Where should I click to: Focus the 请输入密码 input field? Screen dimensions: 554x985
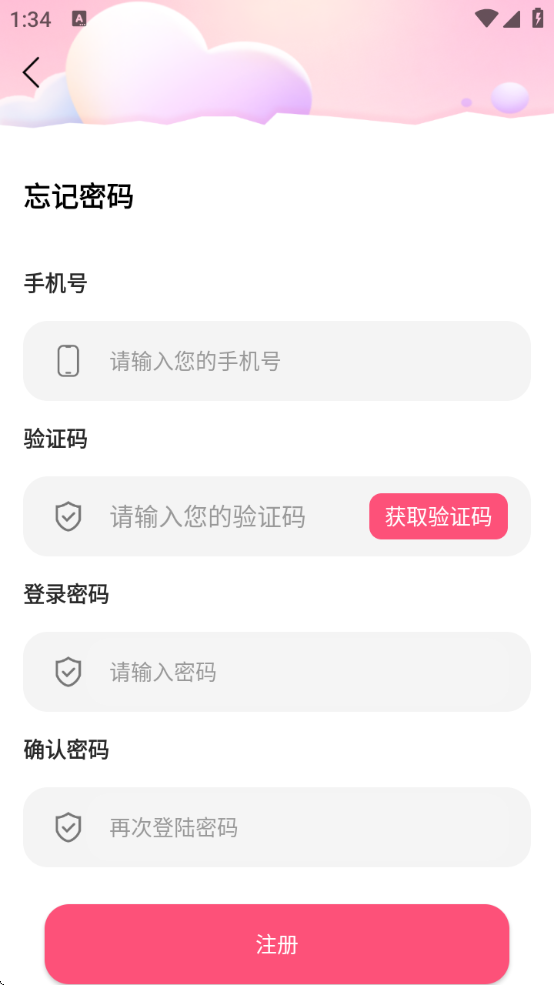[277, 672]
